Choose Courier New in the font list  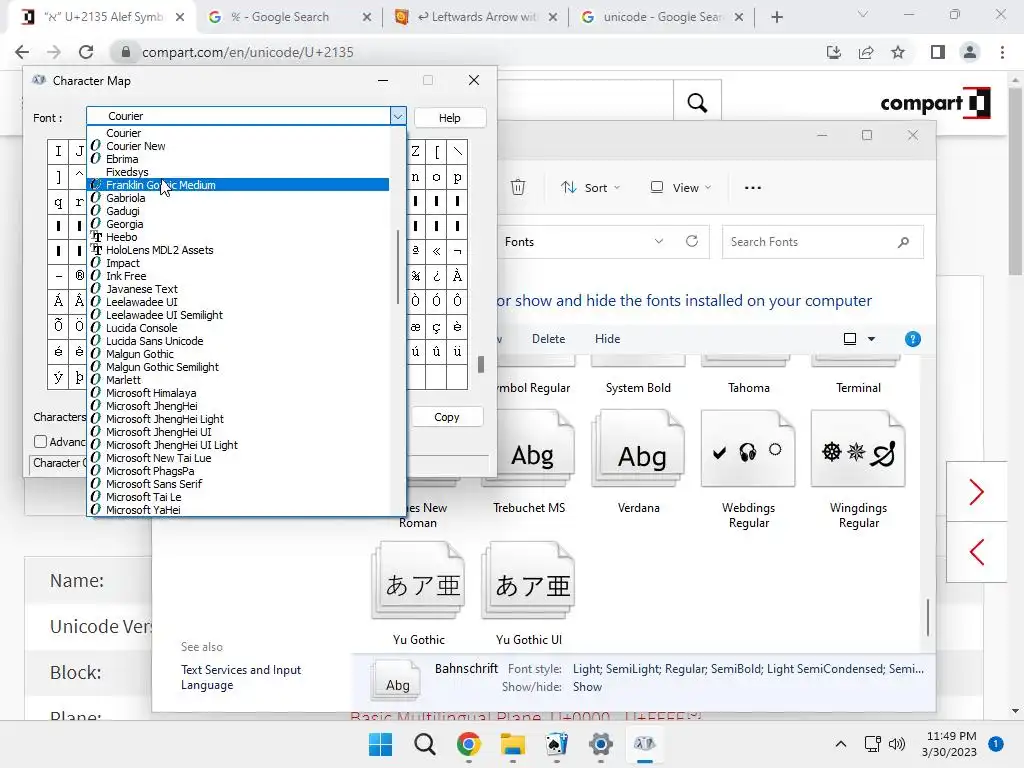click(x=238, y=146)
